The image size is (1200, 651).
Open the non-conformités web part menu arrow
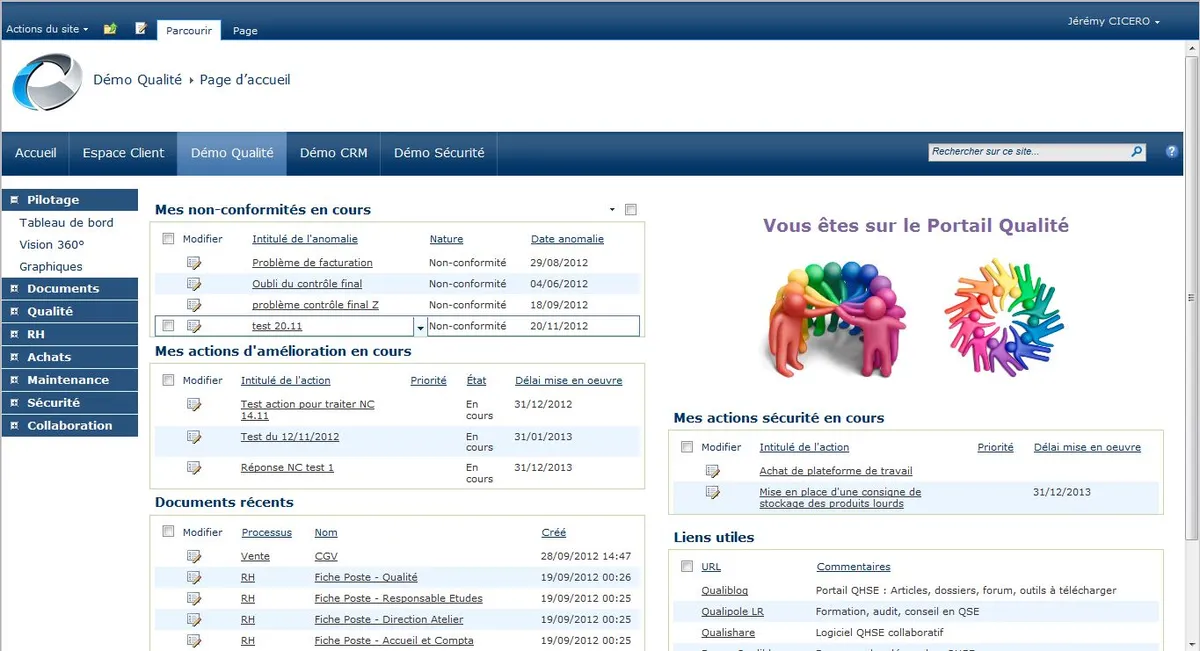click(x=612, y=210)
